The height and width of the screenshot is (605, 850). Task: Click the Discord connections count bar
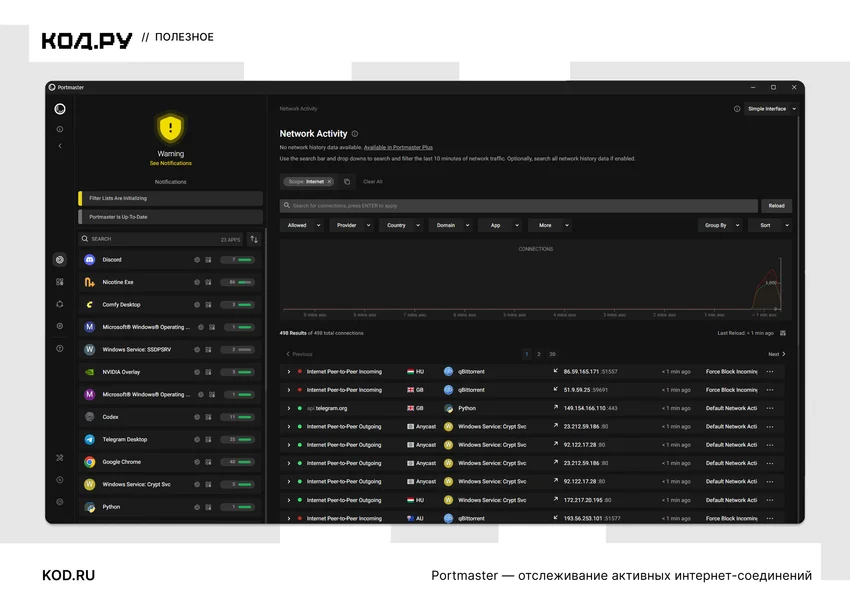(x=237, y=260)
